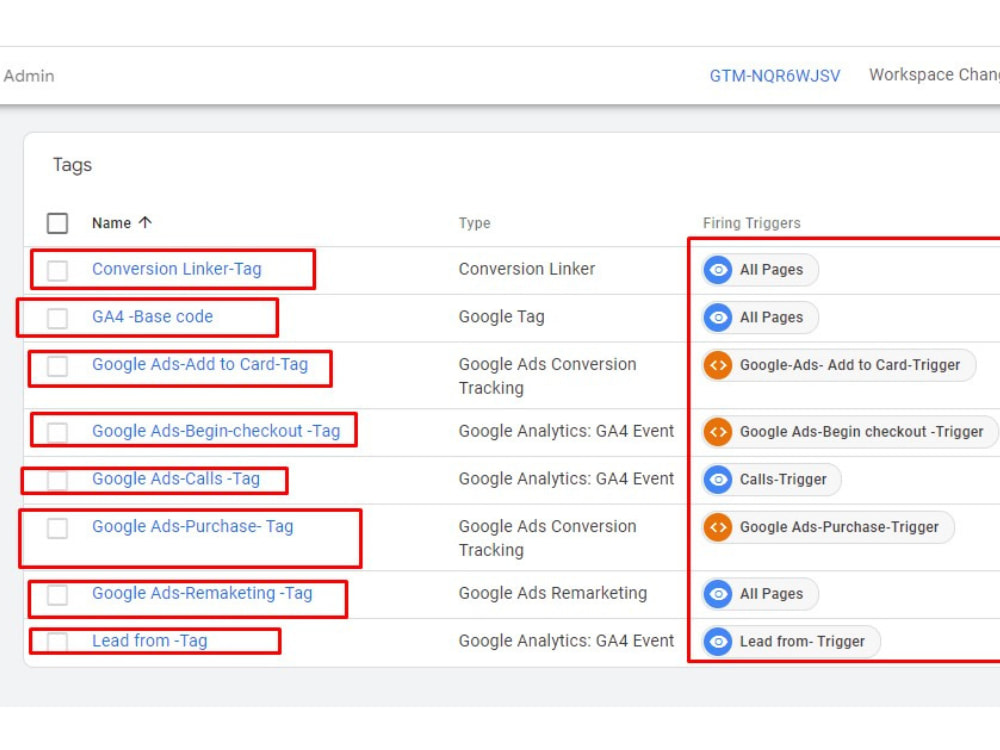Image resolution: width=1000 pixels, height=750 pixels.
Task: Open the Google Ads-Purchase-Trigger chip
Action: [x=828, y=527]
